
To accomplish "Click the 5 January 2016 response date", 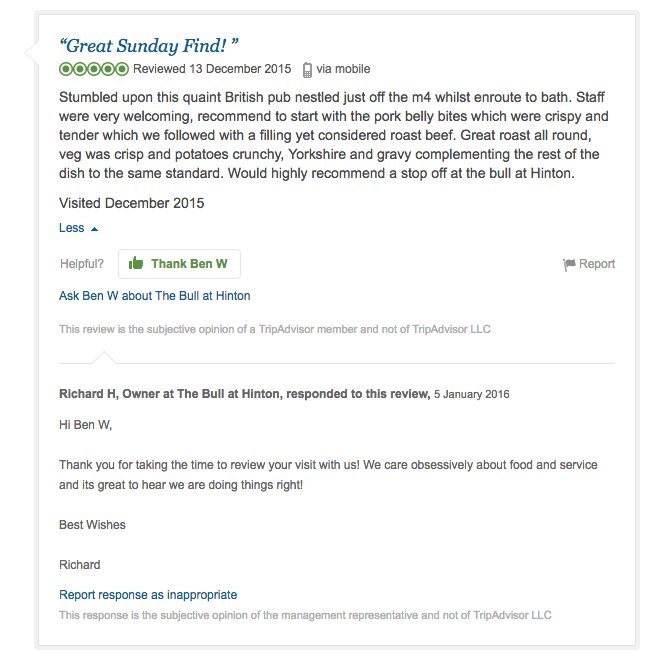I will coord(471,394).
